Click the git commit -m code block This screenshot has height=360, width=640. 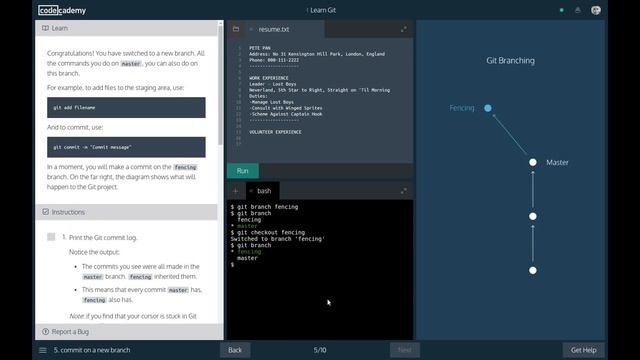(x=126, y=147)
